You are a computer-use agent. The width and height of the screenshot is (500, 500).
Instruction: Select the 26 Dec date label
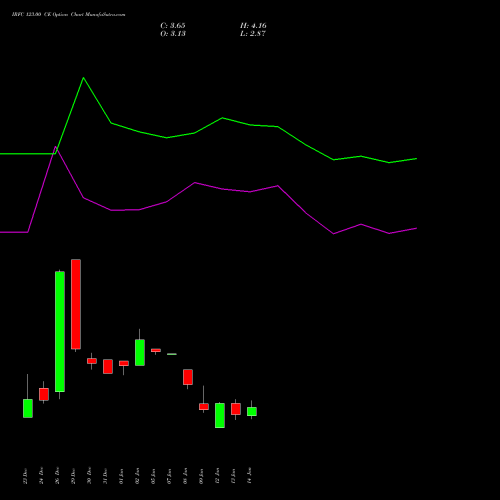57,476
